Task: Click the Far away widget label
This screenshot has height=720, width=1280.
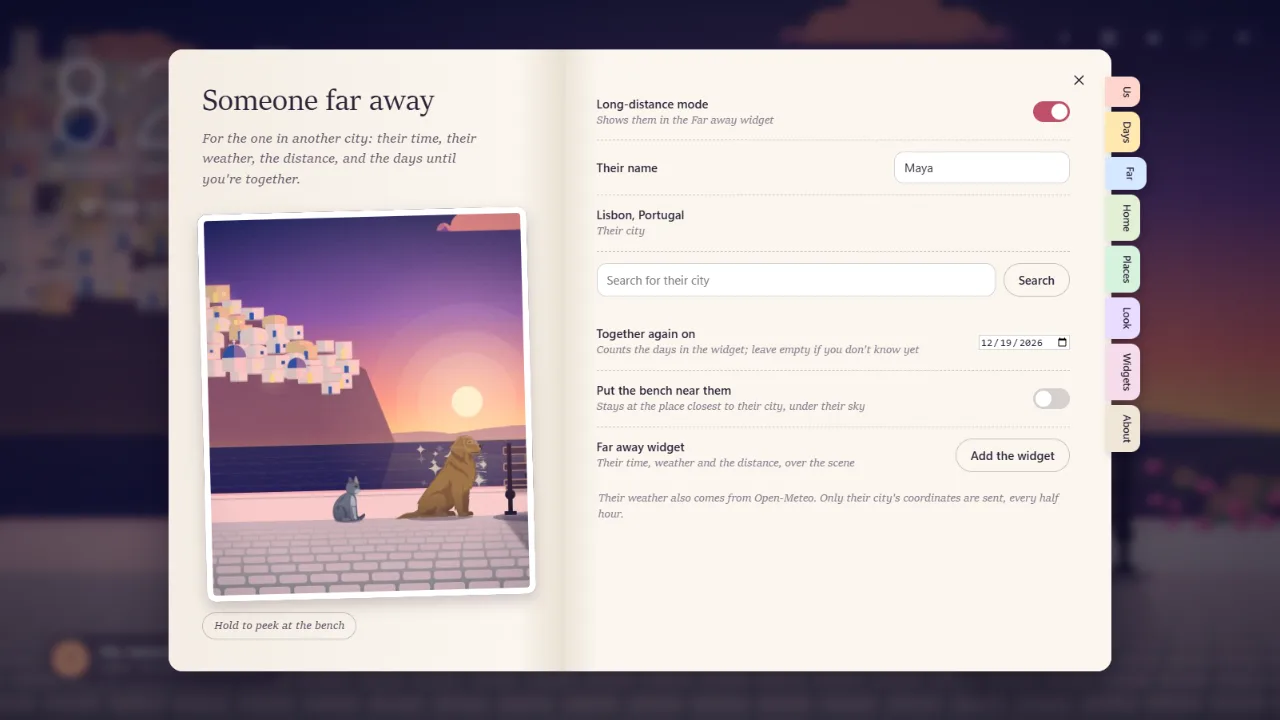Action: [x=640, y=447]
